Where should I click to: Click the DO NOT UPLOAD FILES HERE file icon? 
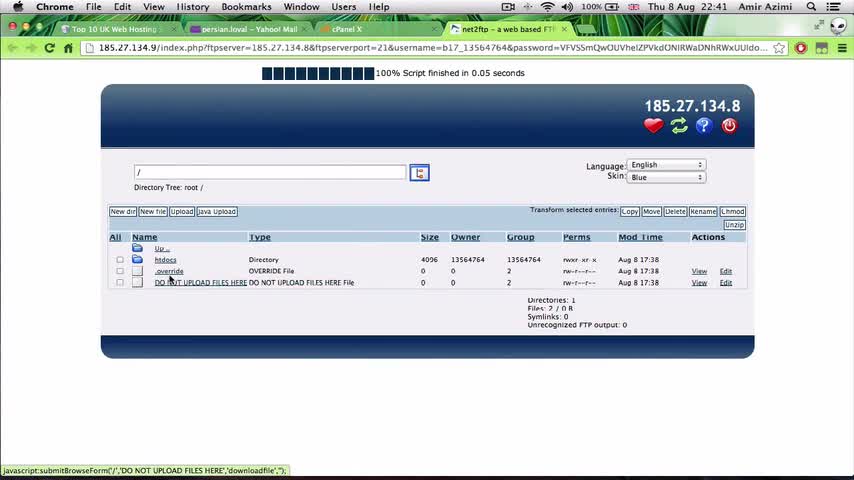click(x=137, y=282)
